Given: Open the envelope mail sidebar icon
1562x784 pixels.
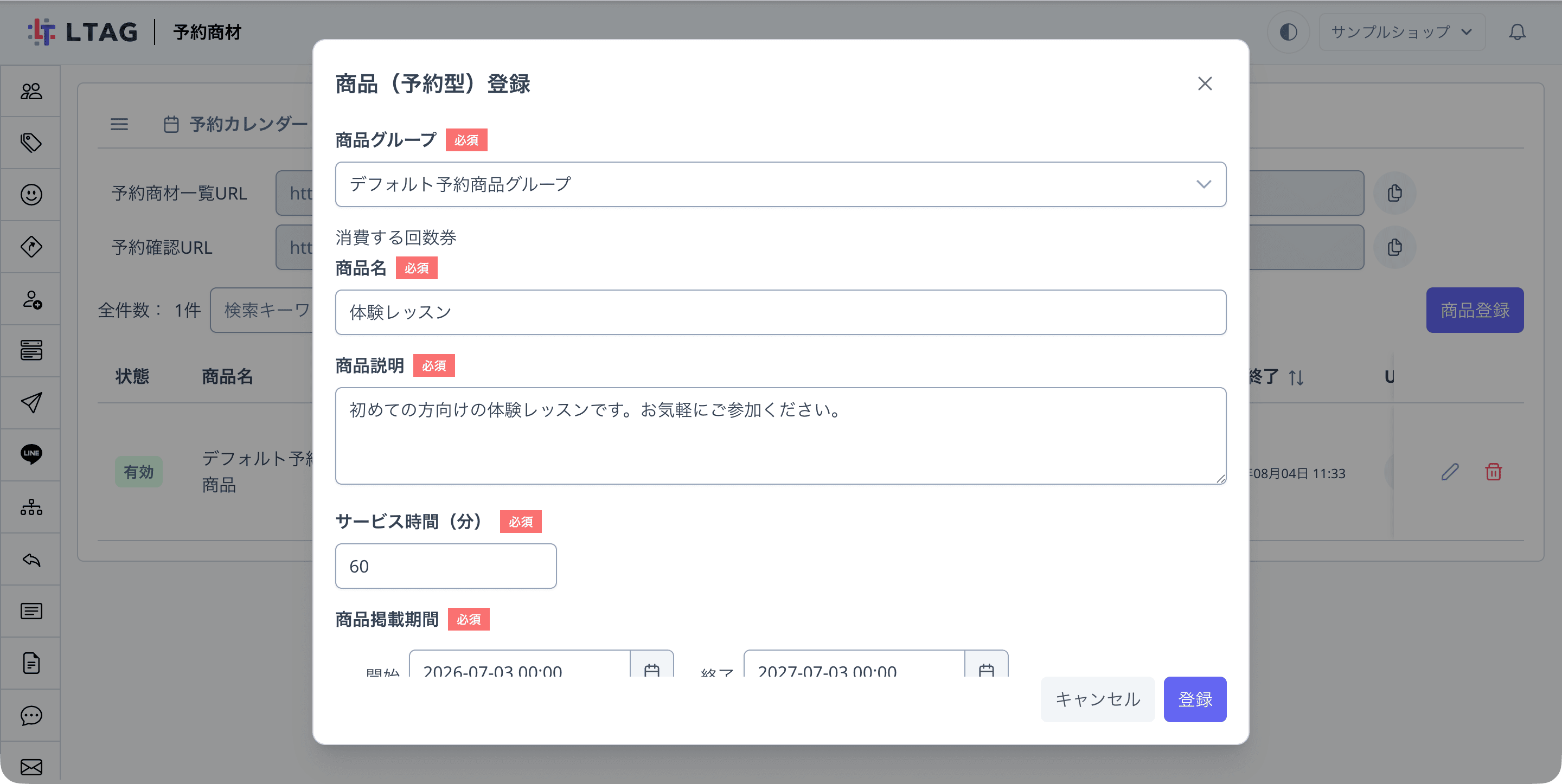Looking at the screenshot, I should coord(31,767).
